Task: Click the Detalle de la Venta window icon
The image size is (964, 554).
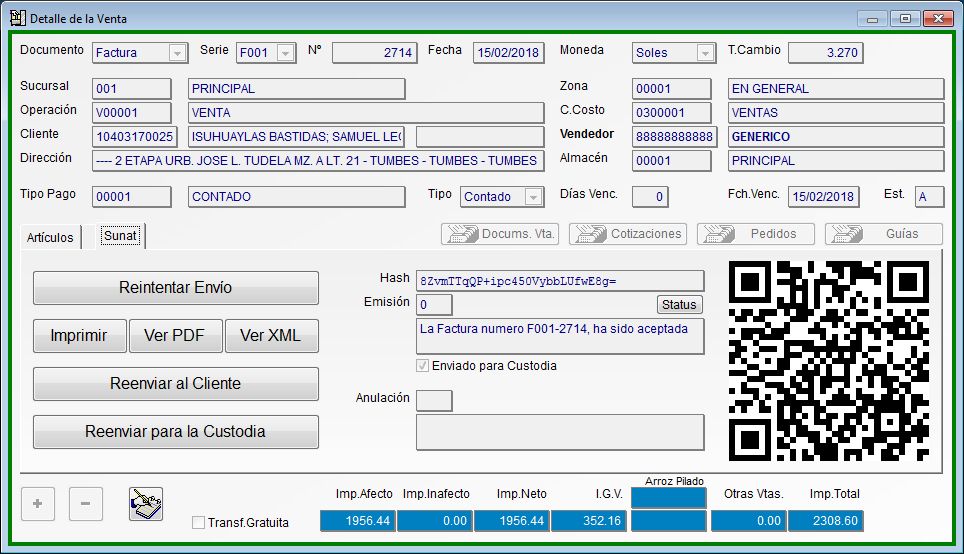Action: 18,18
